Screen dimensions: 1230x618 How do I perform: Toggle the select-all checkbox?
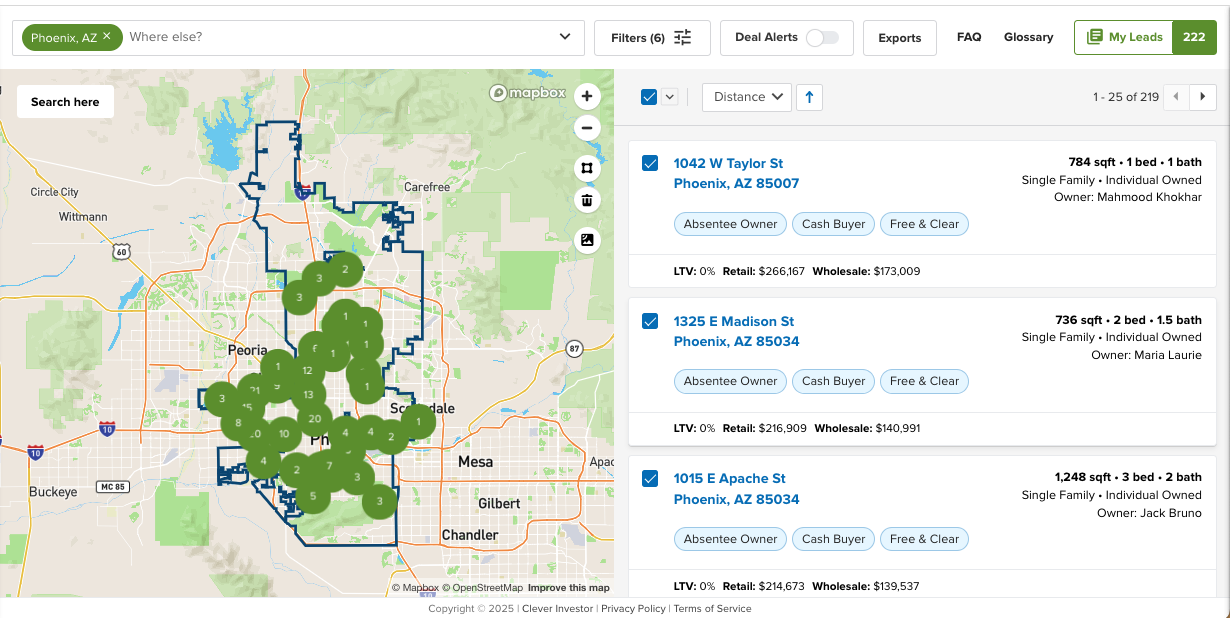click(649, 97)
